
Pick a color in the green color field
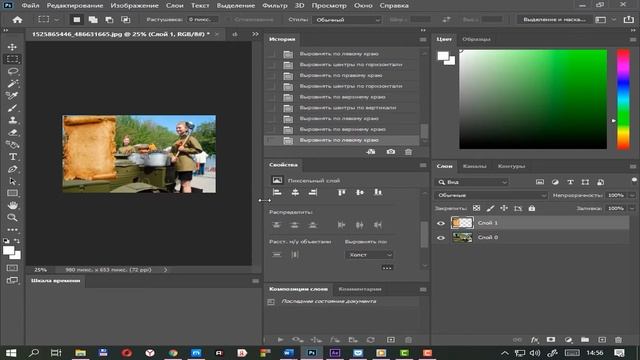(533, 99)
